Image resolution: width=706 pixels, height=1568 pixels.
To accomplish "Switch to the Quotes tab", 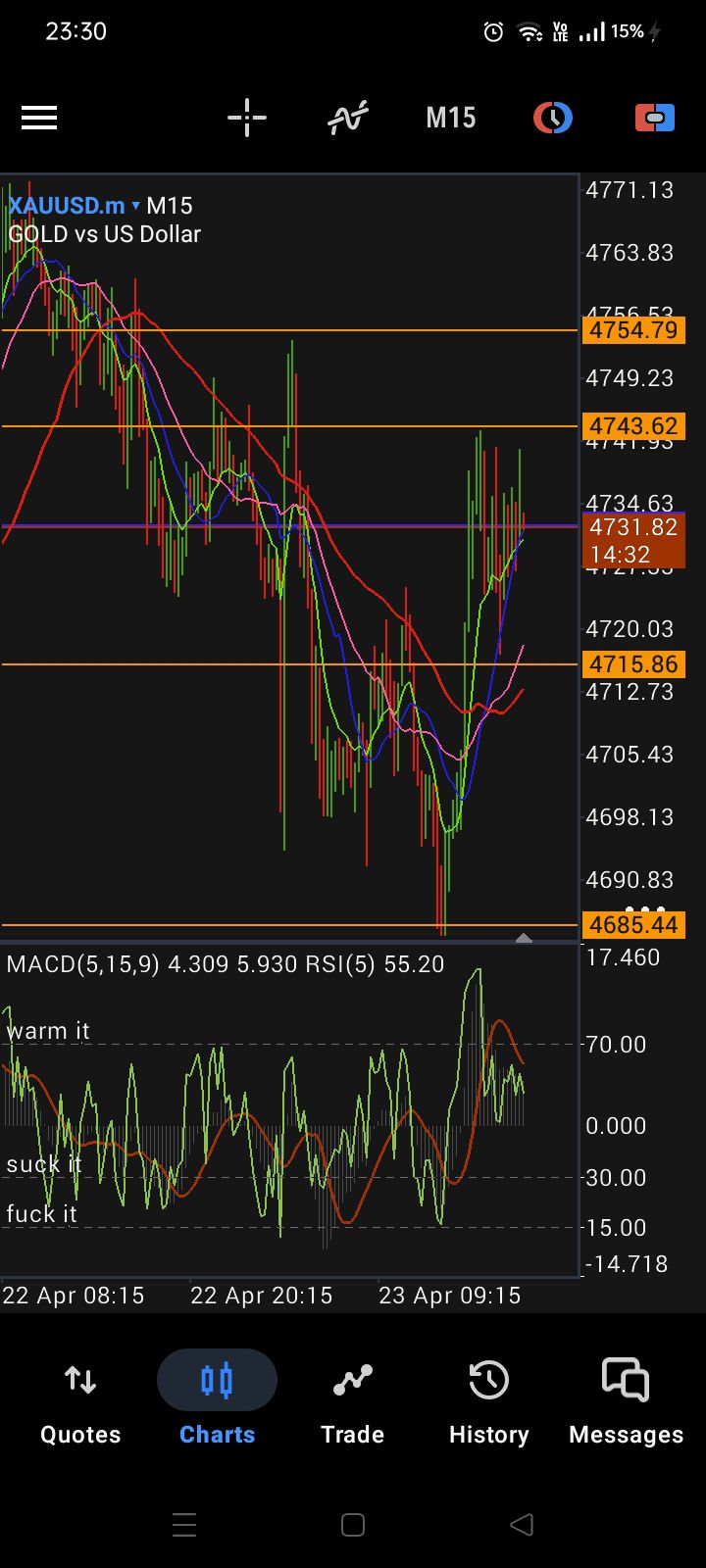I will click(x=80, y=1399).
